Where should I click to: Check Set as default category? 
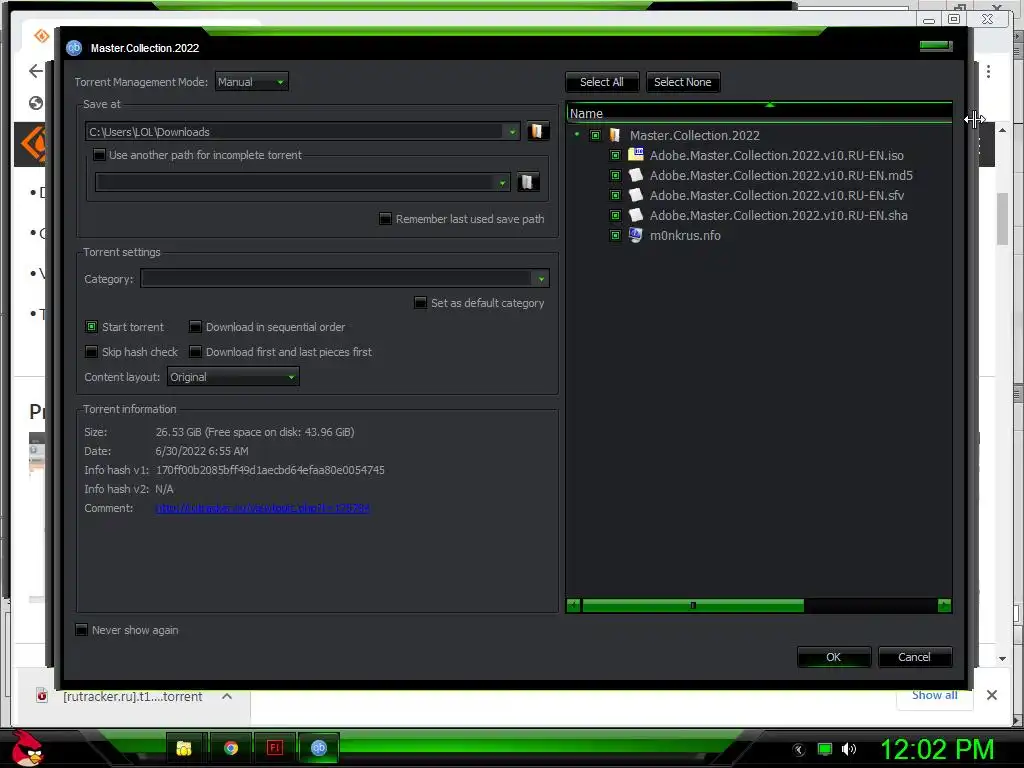coord(421,303)
